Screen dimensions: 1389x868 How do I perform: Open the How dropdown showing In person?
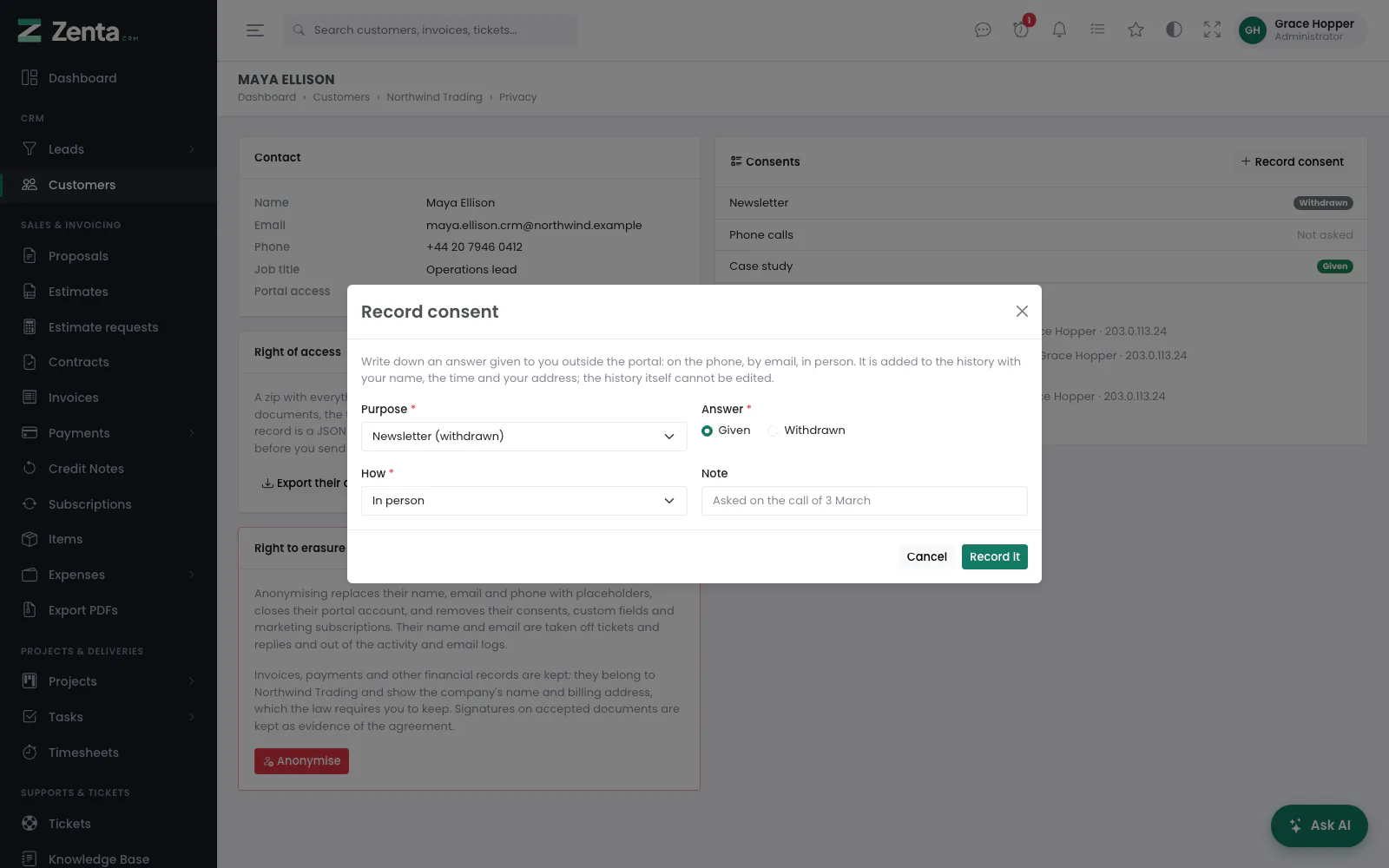click(524, 501)
